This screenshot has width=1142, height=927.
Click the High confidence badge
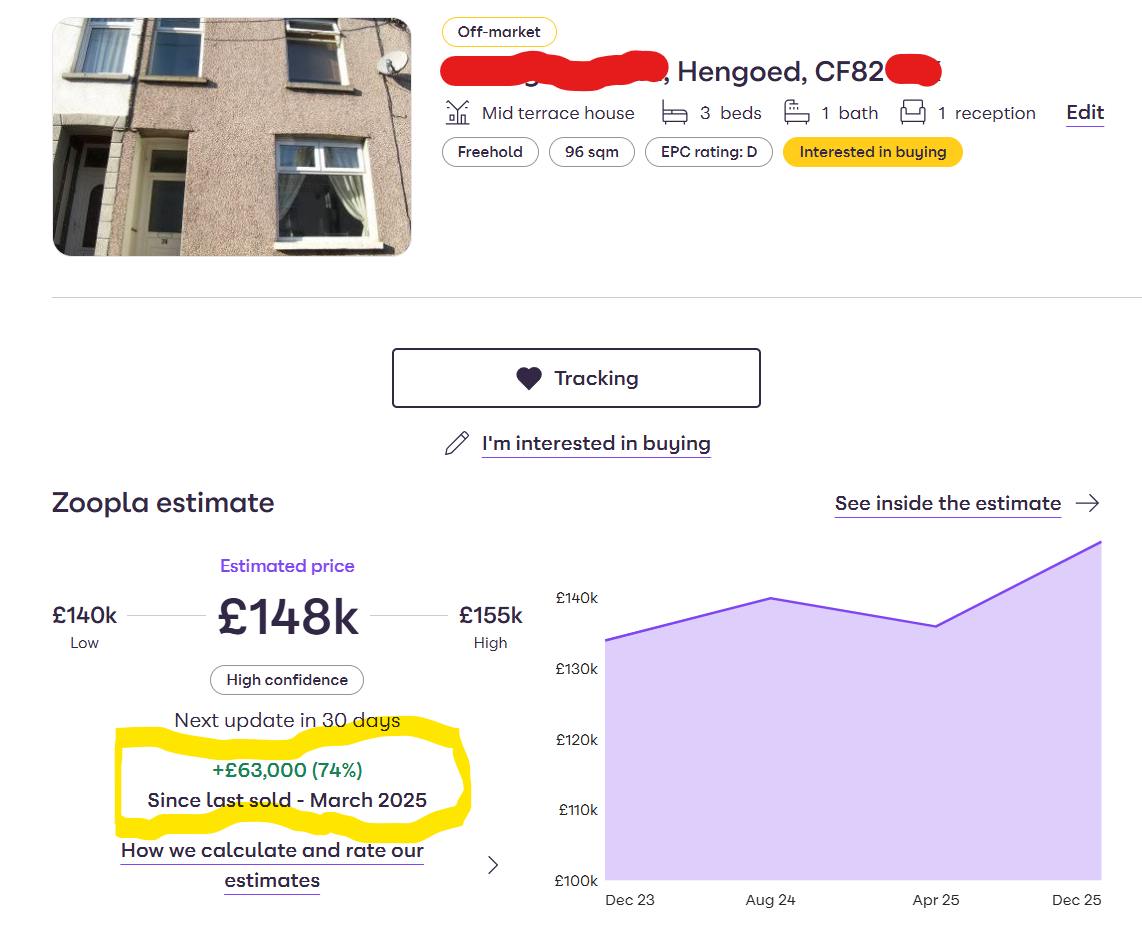click(287, 680)
